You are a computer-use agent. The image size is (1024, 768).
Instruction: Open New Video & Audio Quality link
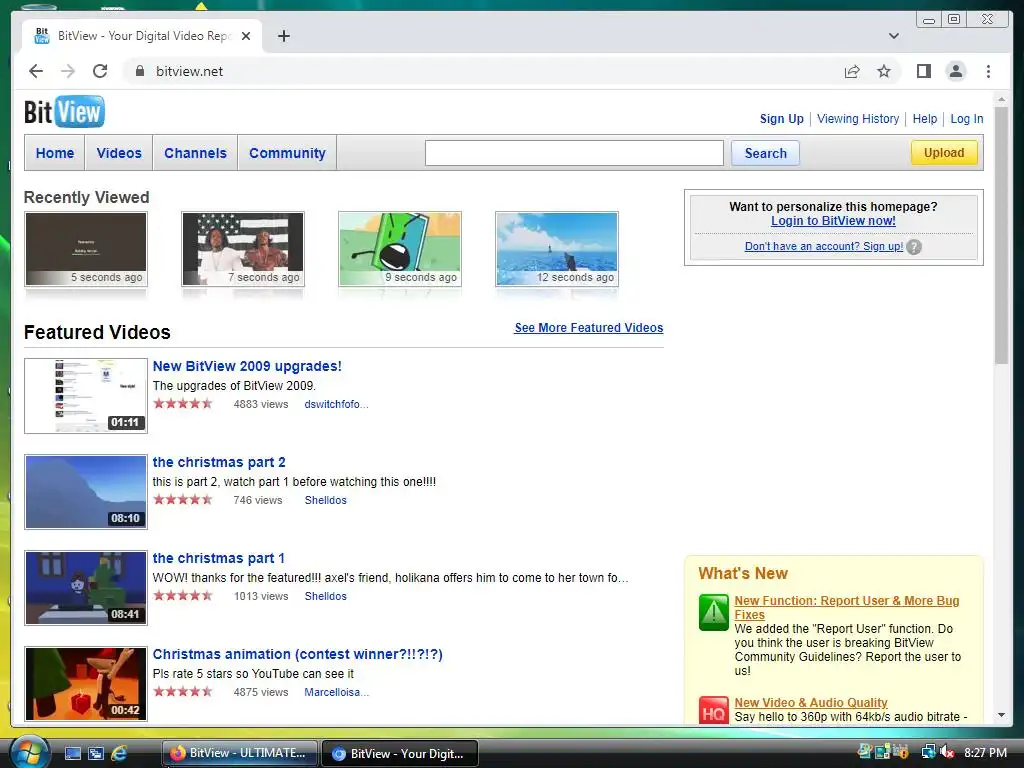(810, 703)
